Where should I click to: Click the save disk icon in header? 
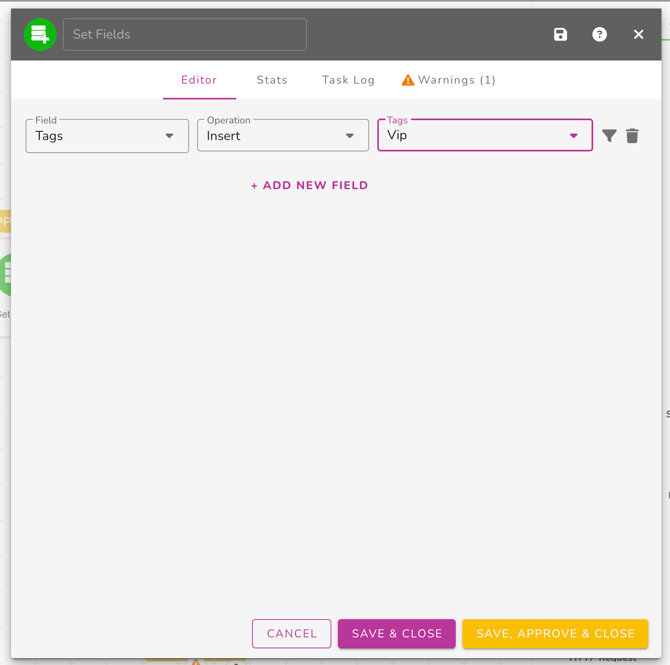point(560,35)
